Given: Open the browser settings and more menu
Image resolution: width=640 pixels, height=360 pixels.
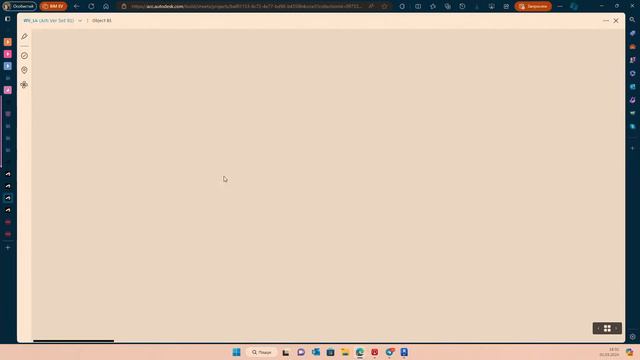Looking at the screenshot, I should pyautogui.click(x=560, y=6).
